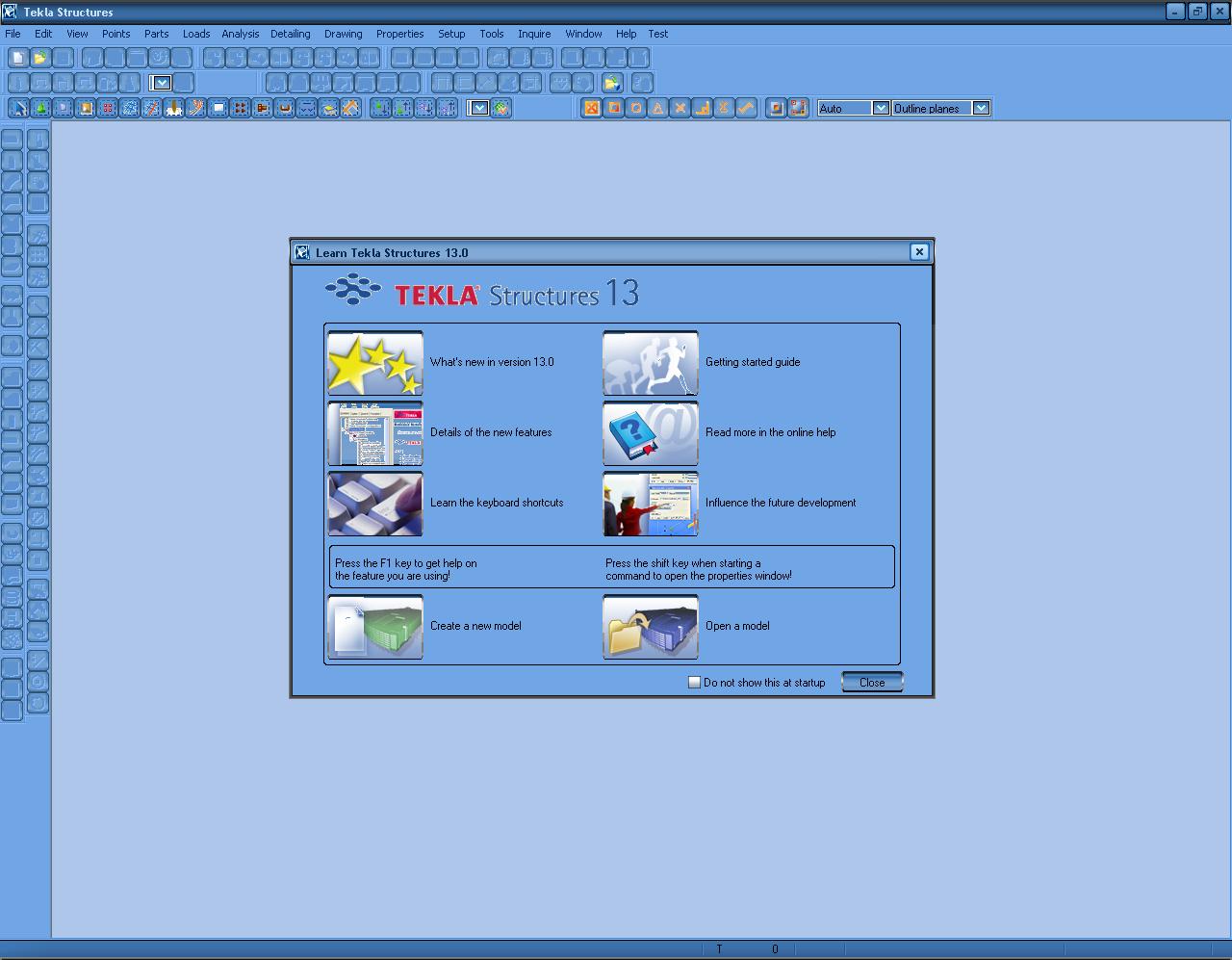Open the Properties menu
Viewport: 1232px width, 960px height.
point(399,34)
